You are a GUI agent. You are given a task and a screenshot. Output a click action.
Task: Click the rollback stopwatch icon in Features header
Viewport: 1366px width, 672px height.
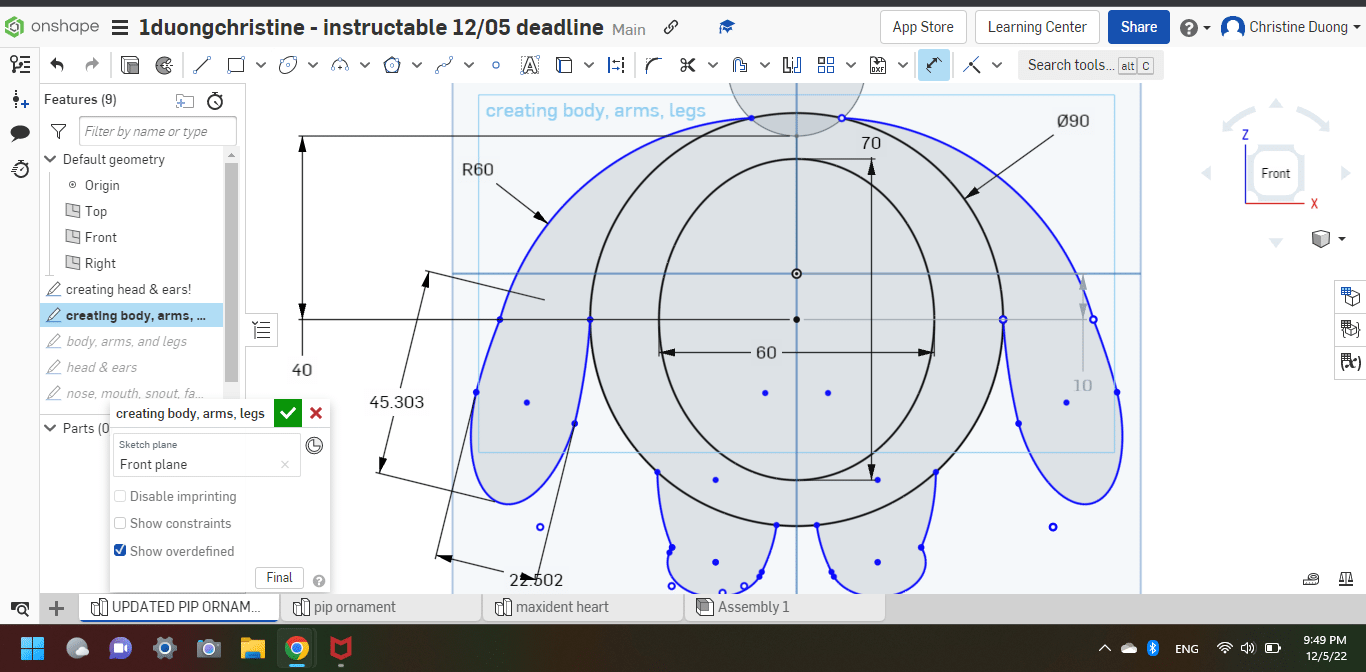[215, 100]
